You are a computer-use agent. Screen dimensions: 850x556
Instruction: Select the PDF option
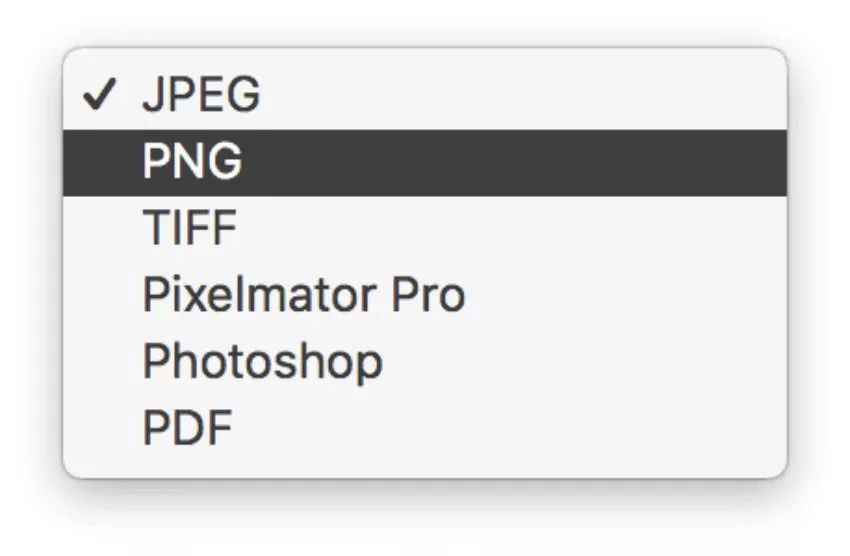[x=425, y=429]
